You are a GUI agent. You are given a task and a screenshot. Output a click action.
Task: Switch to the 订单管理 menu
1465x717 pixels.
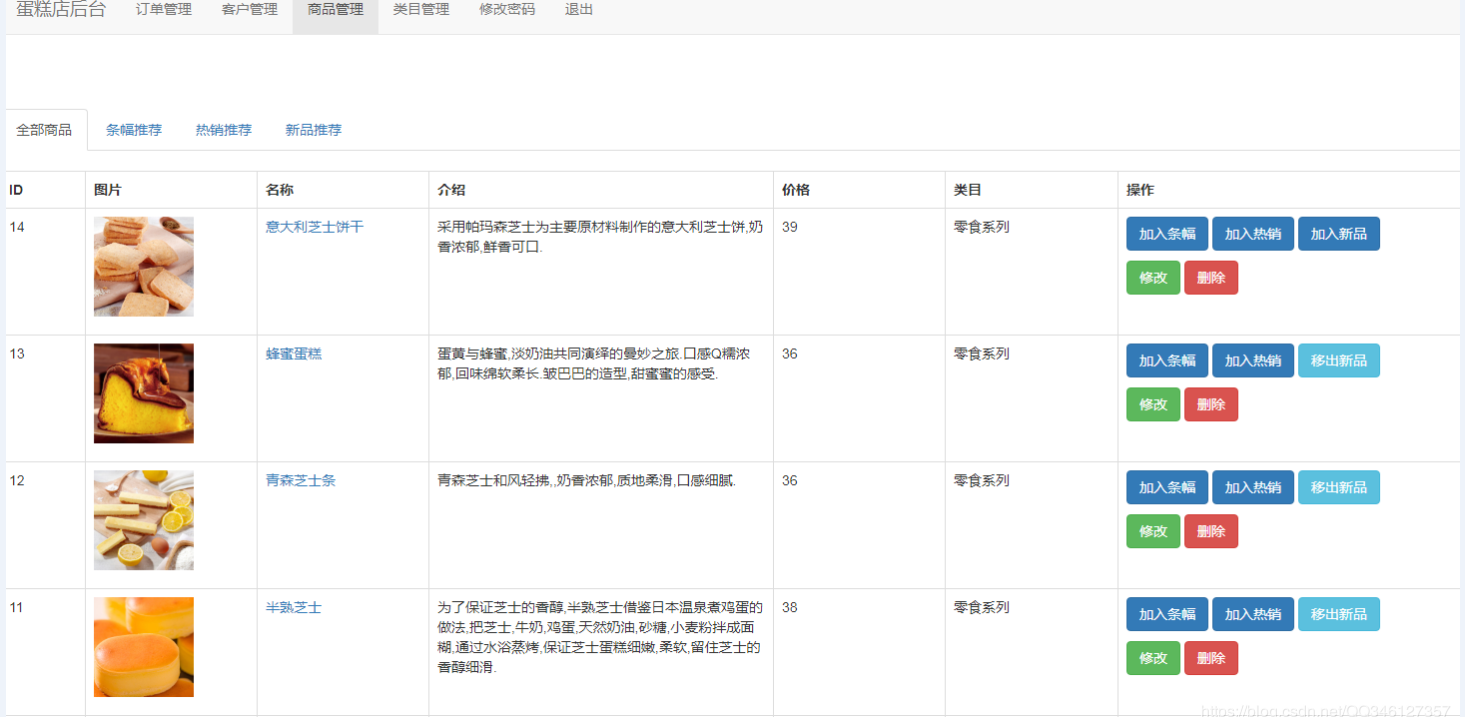(163, 11)
